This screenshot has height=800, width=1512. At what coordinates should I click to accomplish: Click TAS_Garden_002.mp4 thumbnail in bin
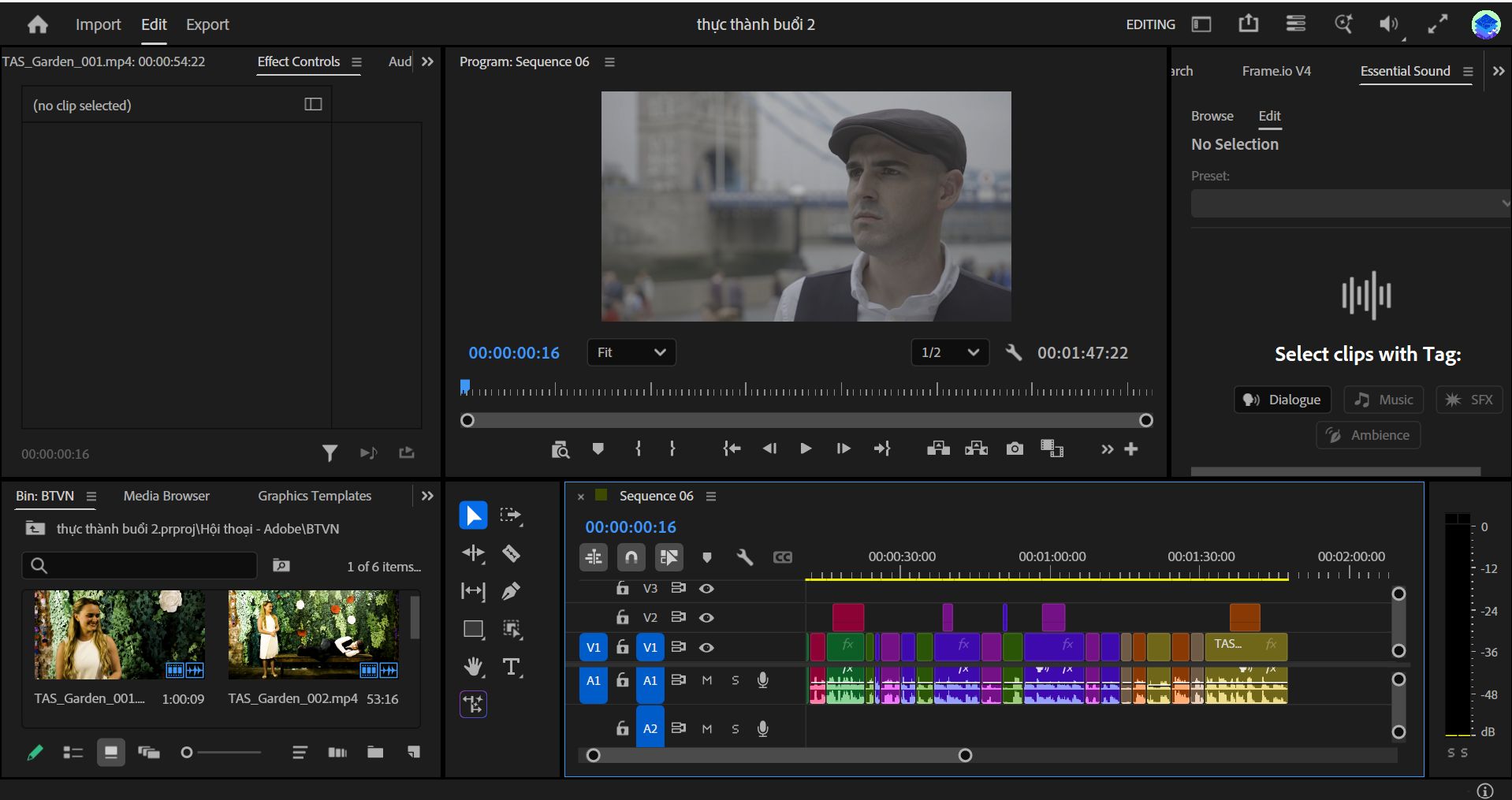click(313, 635)
